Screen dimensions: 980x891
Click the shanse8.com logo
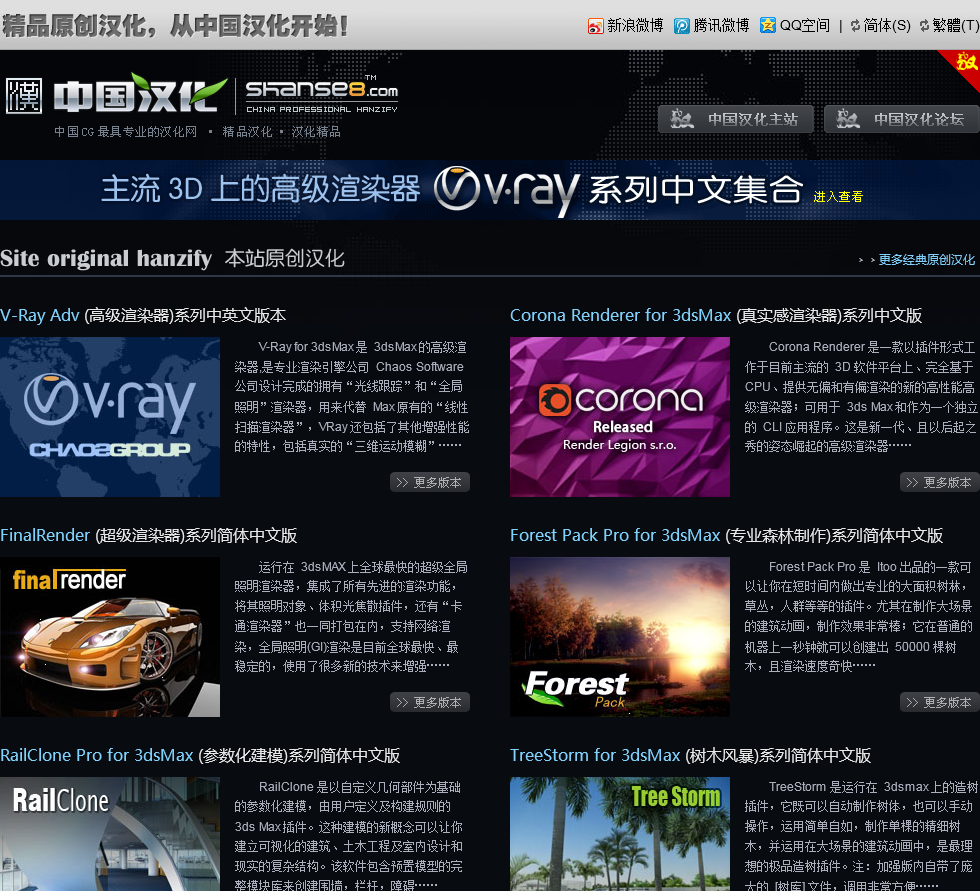[321, 94]
